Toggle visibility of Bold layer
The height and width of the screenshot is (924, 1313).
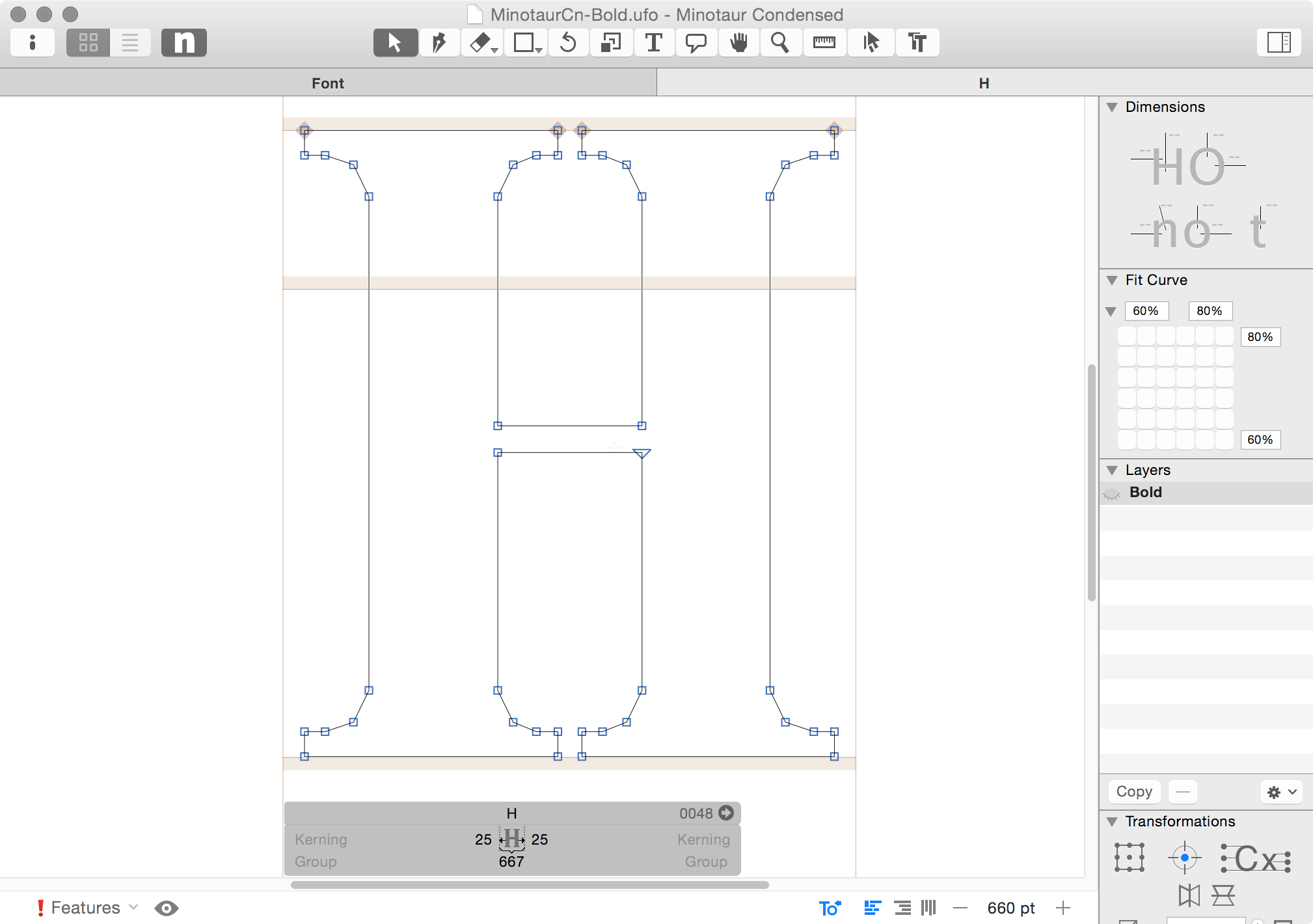(x=1112, y=493)
